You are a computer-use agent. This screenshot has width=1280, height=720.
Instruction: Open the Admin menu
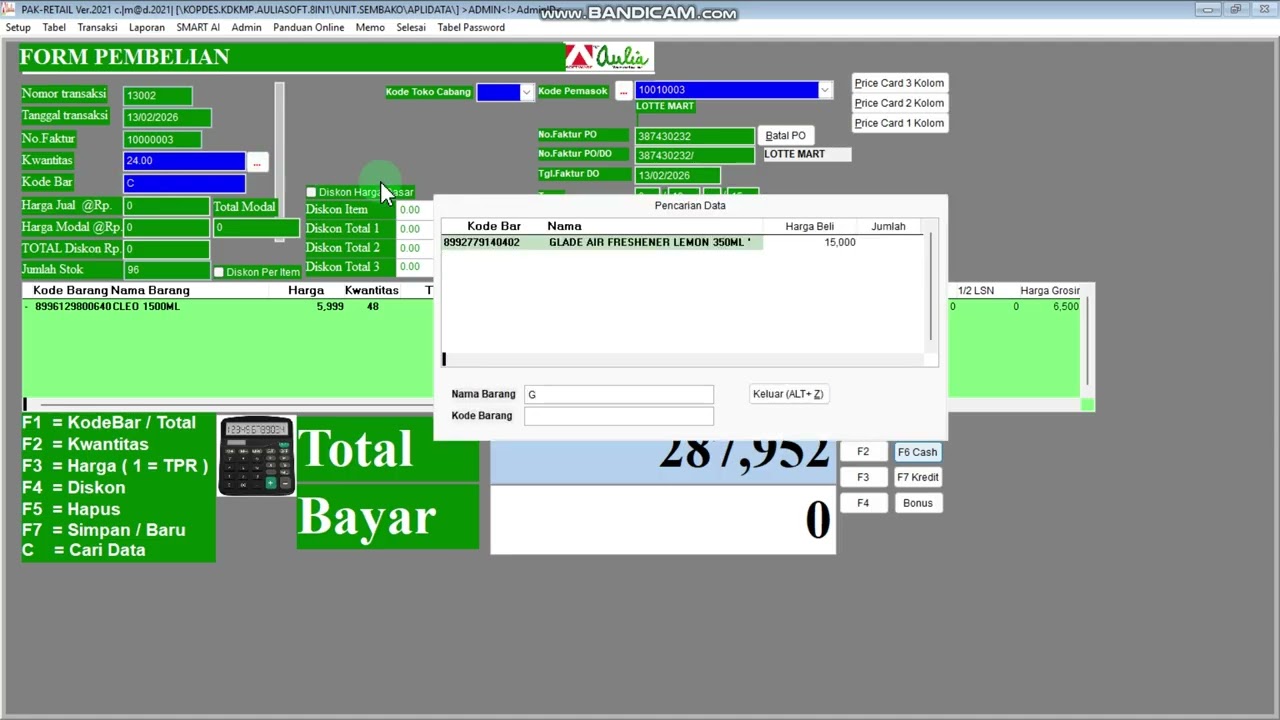[x=246, y=27]
